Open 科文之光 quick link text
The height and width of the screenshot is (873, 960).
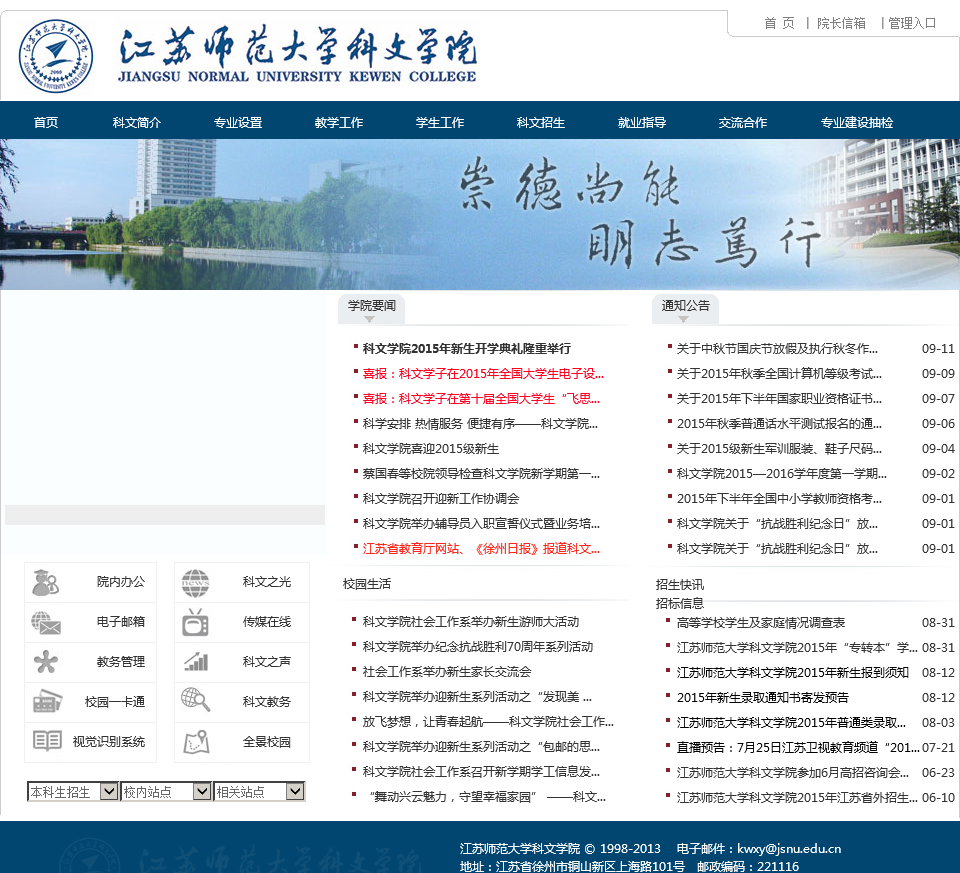coord(266,582)
